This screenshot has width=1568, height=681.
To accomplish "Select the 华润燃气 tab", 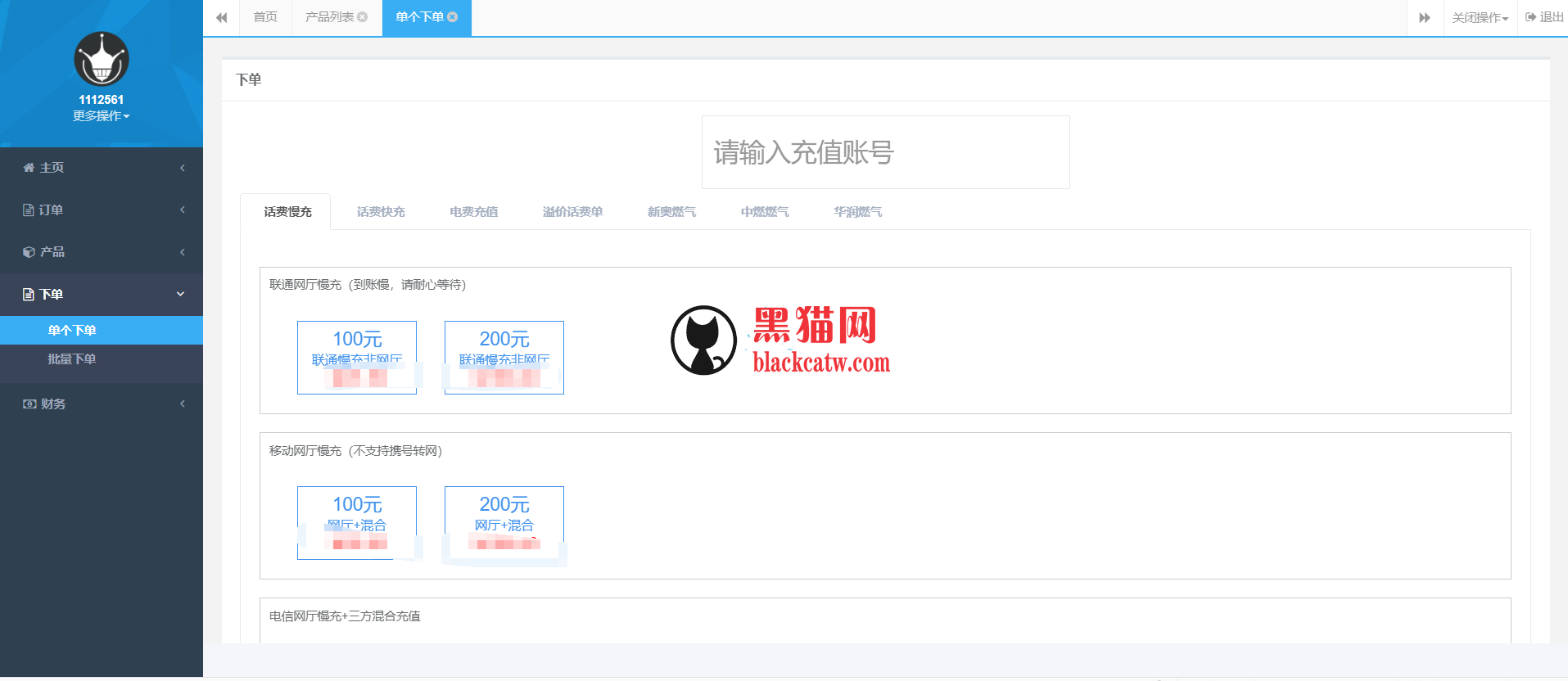I will click(x=858, y=212).
